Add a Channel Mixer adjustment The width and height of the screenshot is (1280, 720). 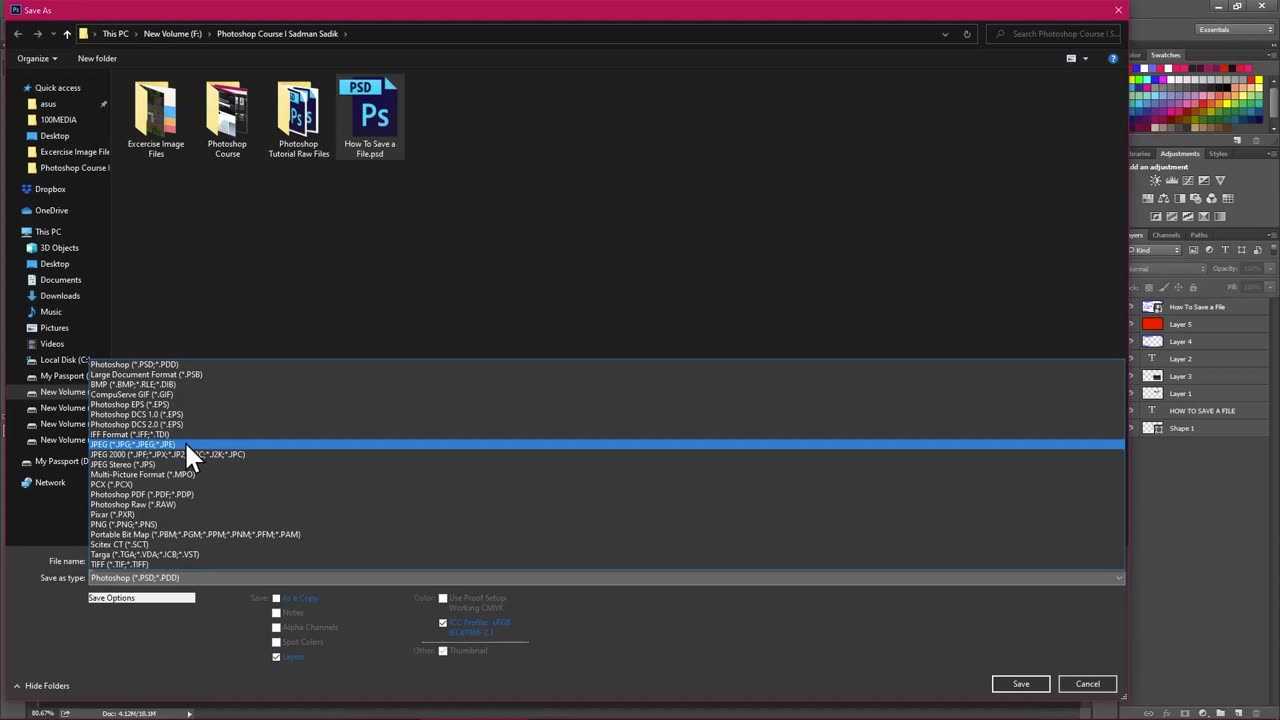[x=1212, y=199]
